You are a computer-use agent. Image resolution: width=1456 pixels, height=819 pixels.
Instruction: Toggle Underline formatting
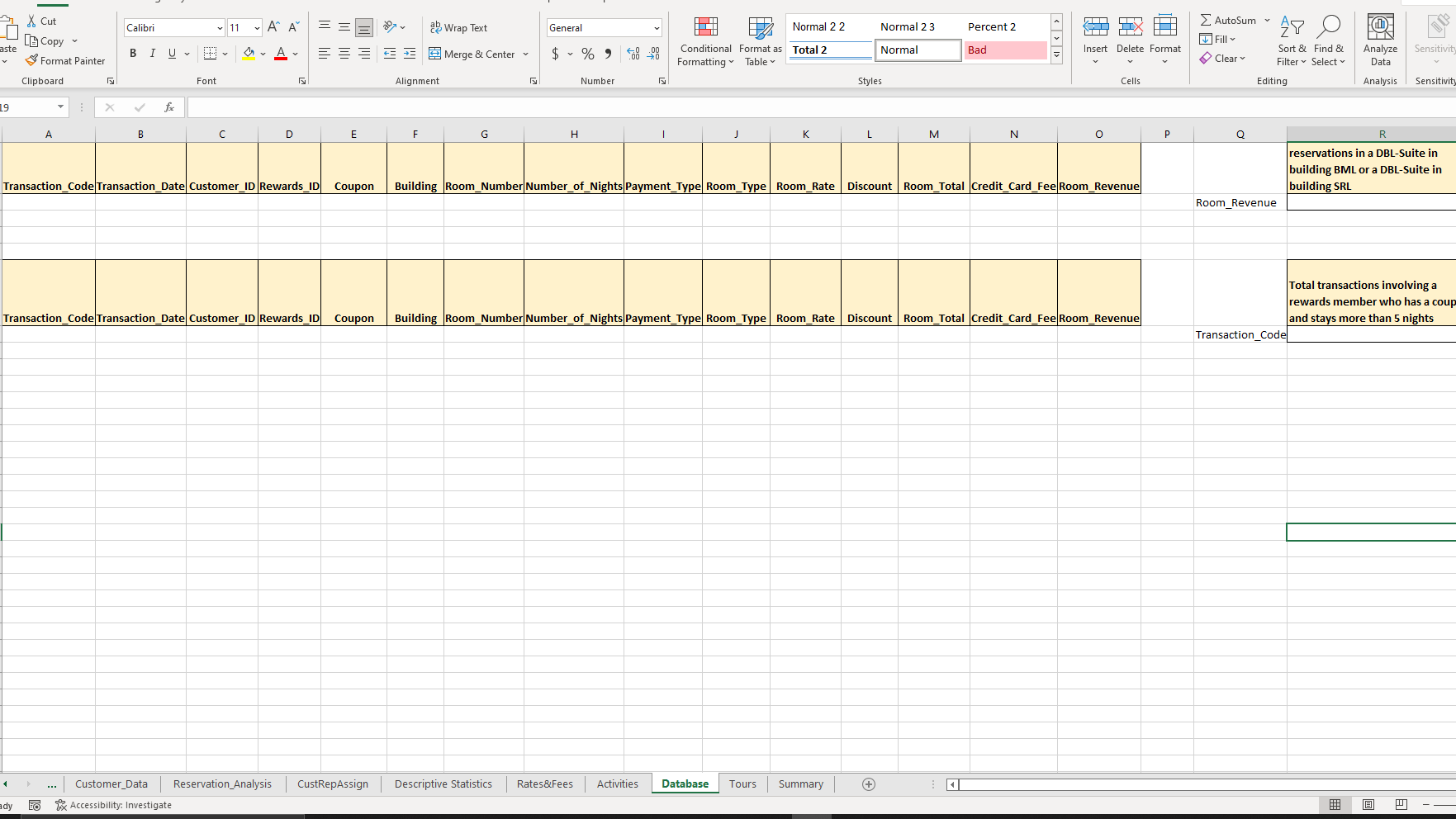click(x=172, y=54)
